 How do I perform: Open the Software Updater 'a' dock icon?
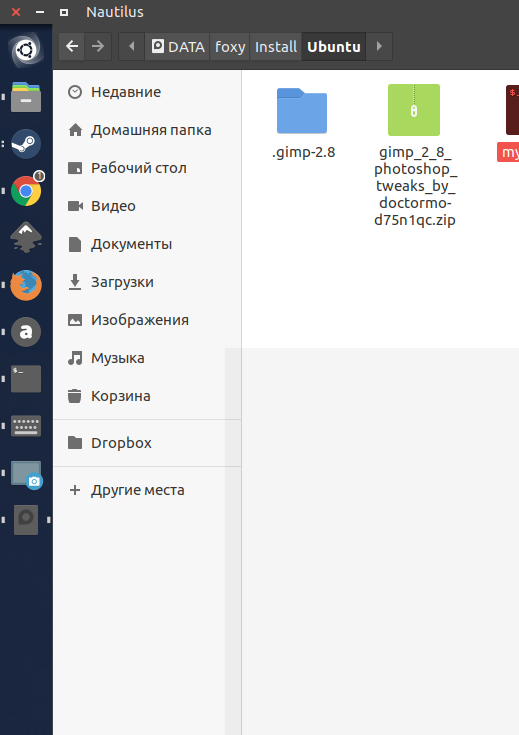26,332
